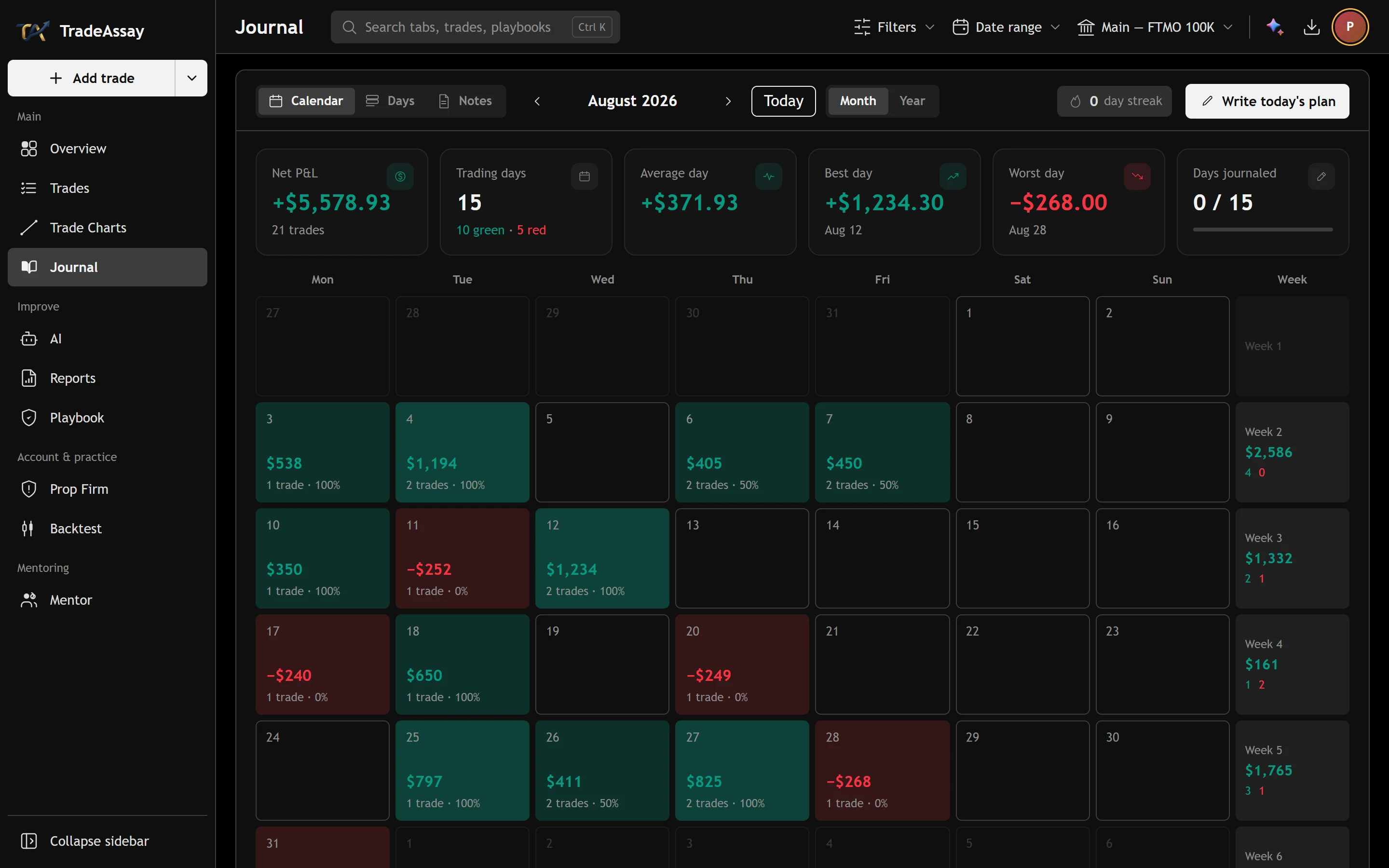
Task: Click the AI sparkle icon in top bar
Action: (1275, 27)
